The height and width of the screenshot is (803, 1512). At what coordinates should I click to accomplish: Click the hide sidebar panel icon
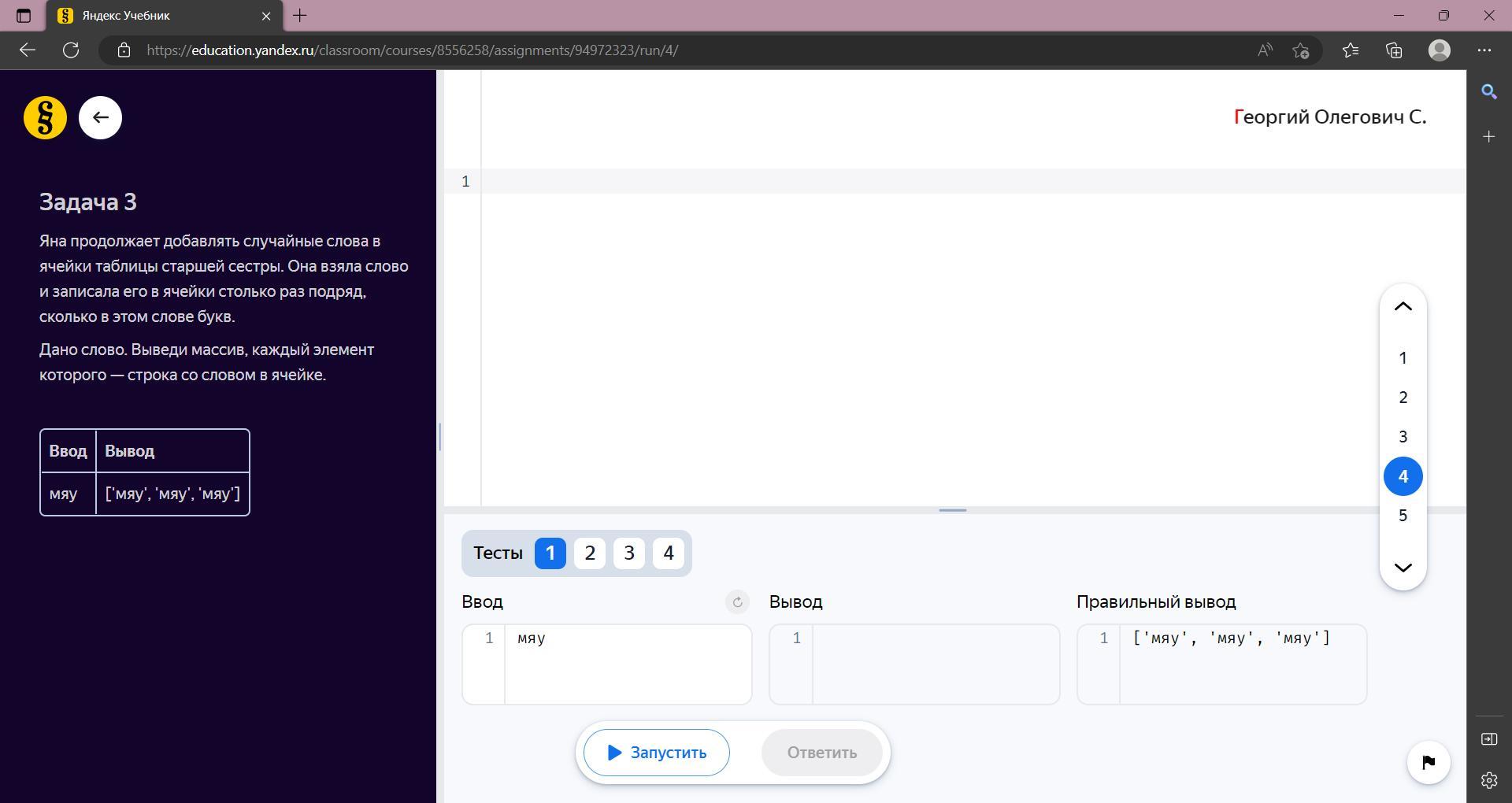tap(1488, 738)
